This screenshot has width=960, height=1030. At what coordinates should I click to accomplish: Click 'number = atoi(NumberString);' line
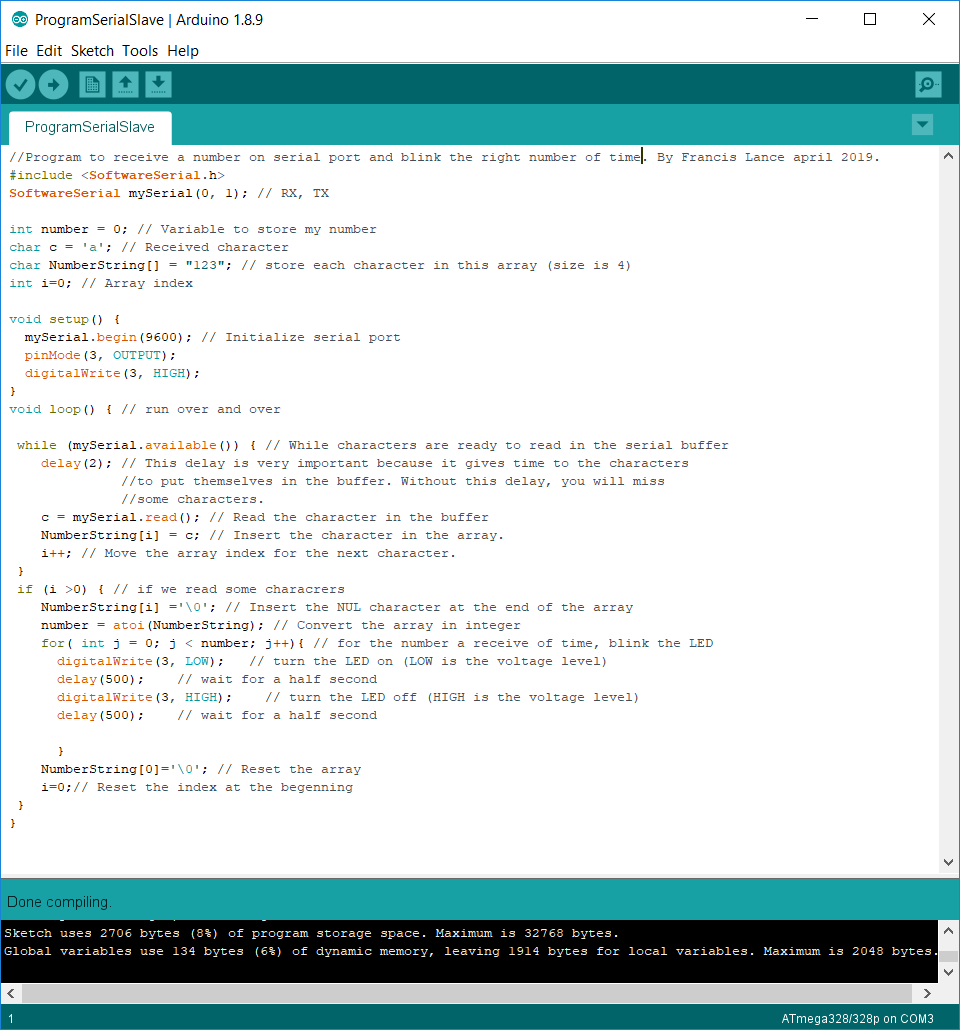tap(281, 625)
